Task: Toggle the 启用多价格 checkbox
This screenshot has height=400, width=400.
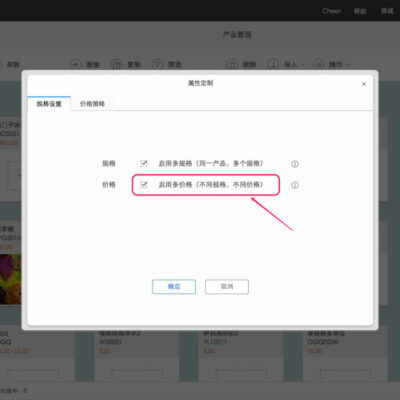Action: point(144,184)
